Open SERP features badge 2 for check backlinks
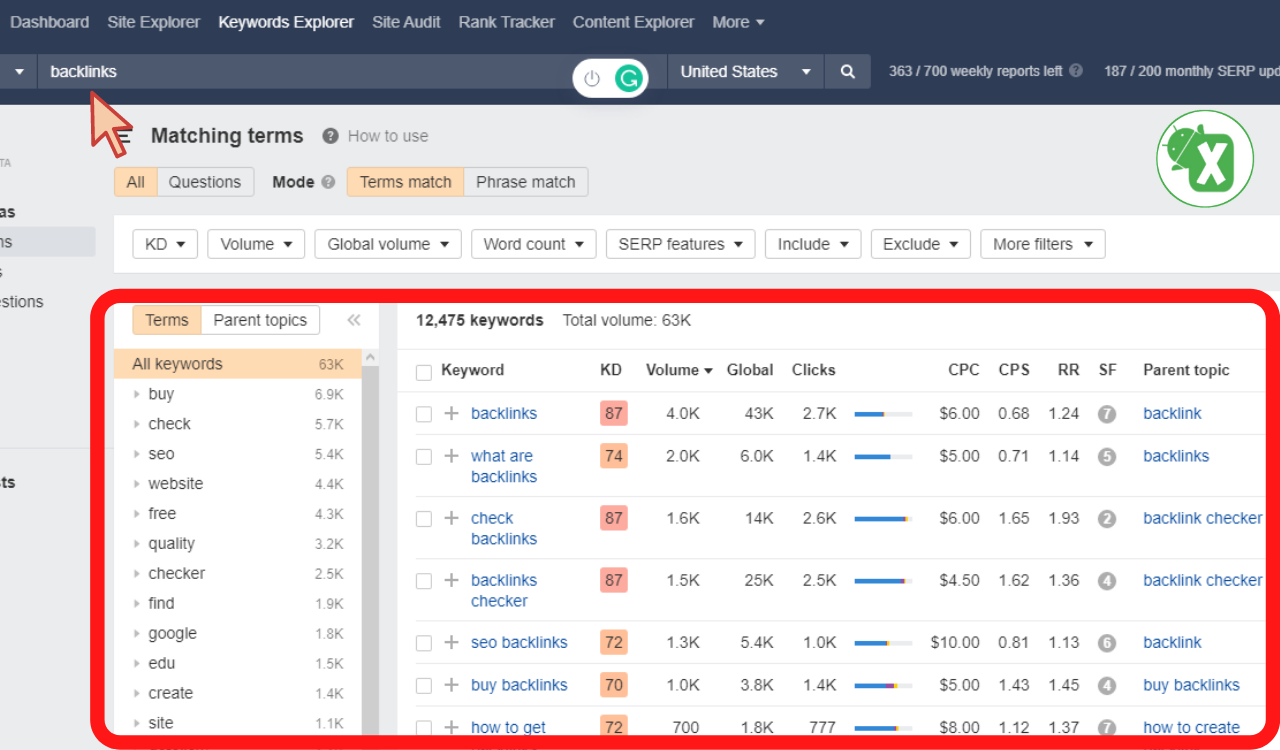The height and width of the screenshot is (750, 1280). pyautogui.click(x=1106, y=519)
